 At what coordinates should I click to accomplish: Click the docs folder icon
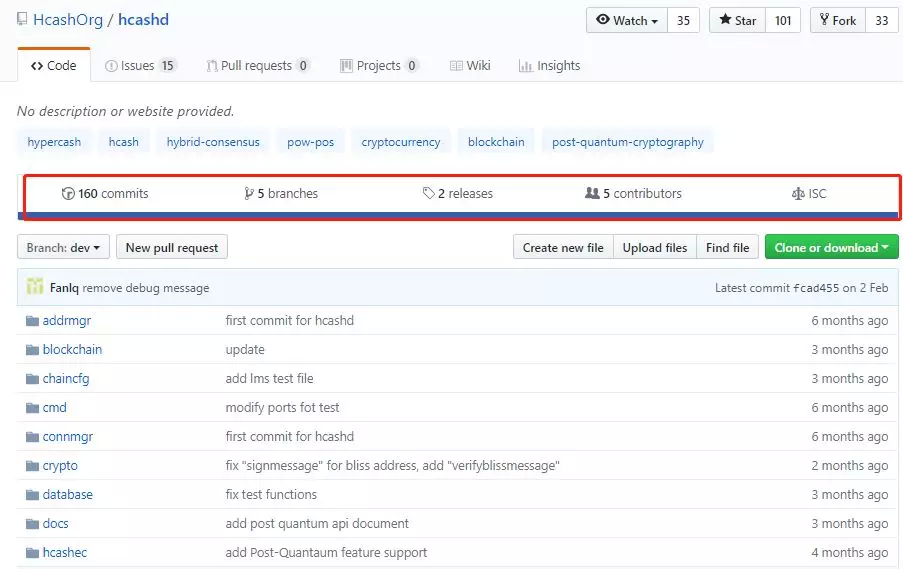32,524
